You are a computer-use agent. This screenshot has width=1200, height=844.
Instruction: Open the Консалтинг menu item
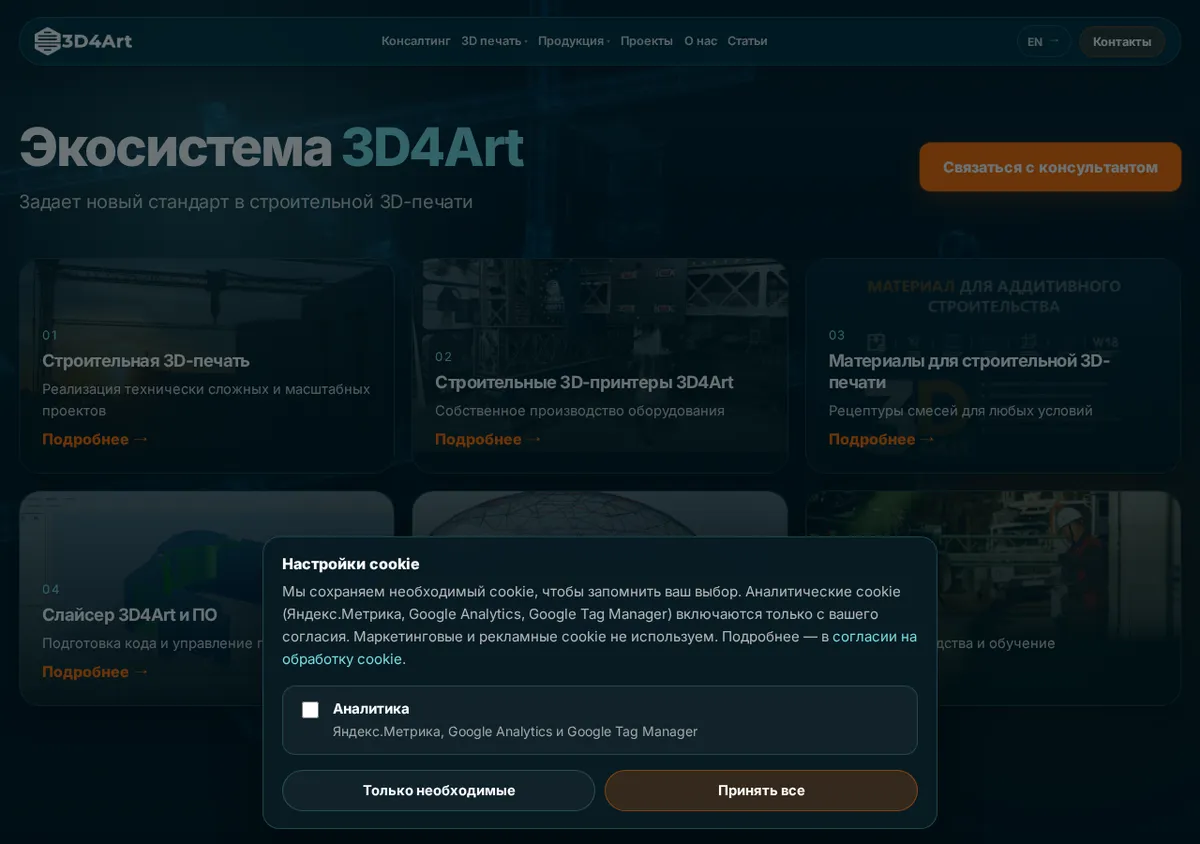tap(416, 41)
